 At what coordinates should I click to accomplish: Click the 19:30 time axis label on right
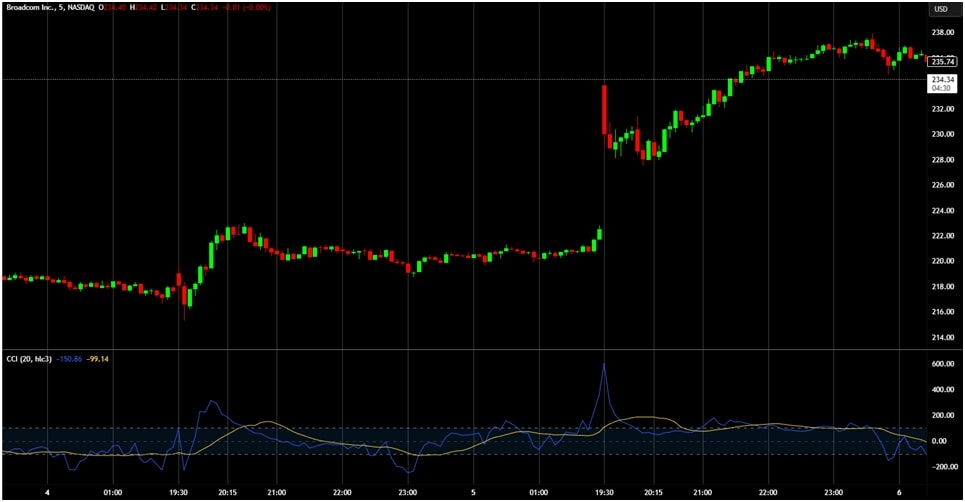[604, 493]
